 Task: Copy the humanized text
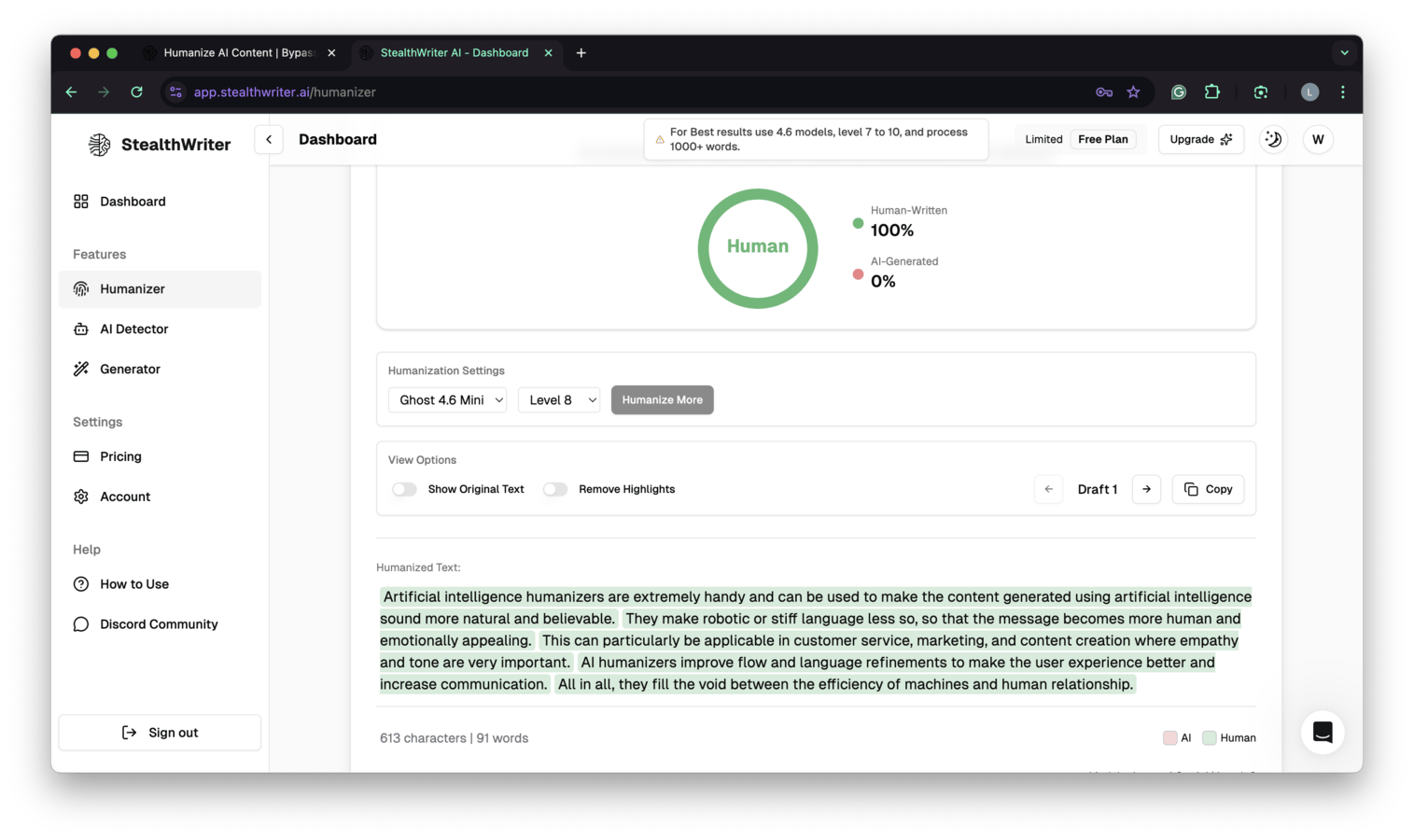click(1208, 489)
